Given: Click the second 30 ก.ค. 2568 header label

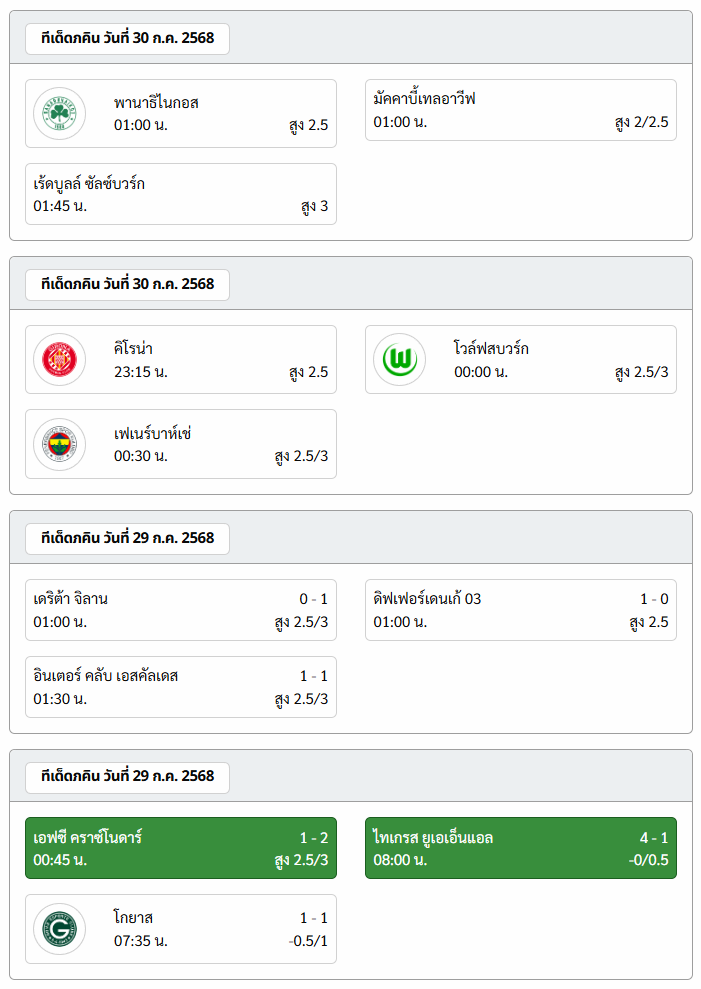Looking at the screenshot, I should pyautogui.click(x=127, y=284).
